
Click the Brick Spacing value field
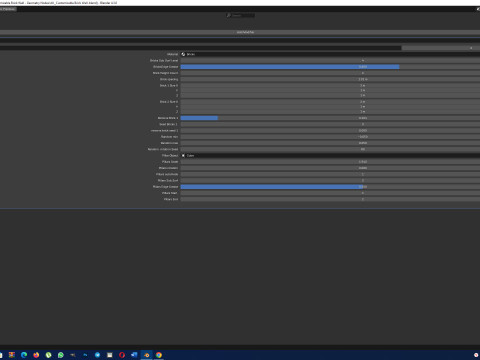click(x=330, y=79)
